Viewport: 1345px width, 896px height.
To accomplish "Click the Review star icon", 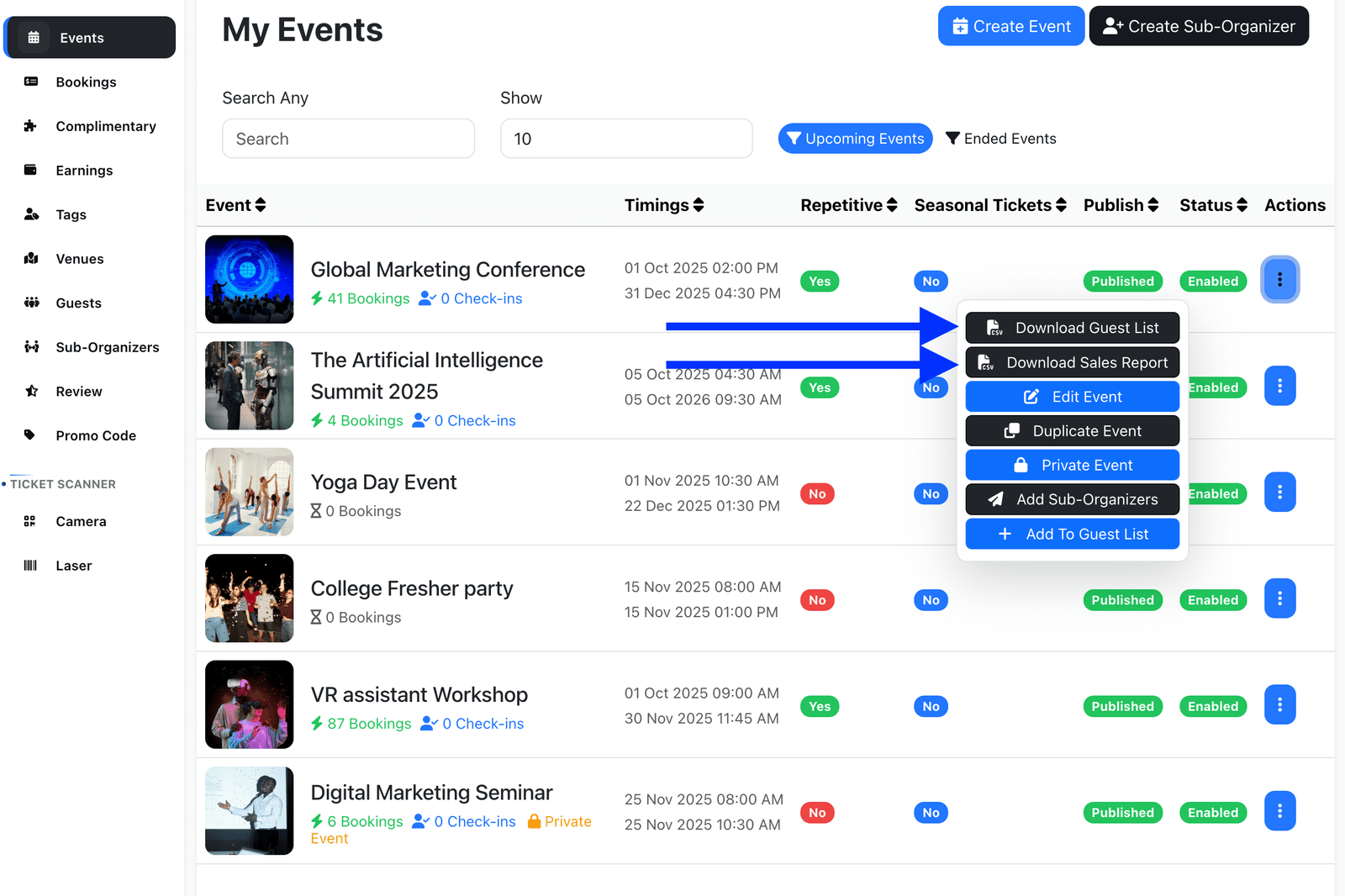I will [x=31, y=391].
